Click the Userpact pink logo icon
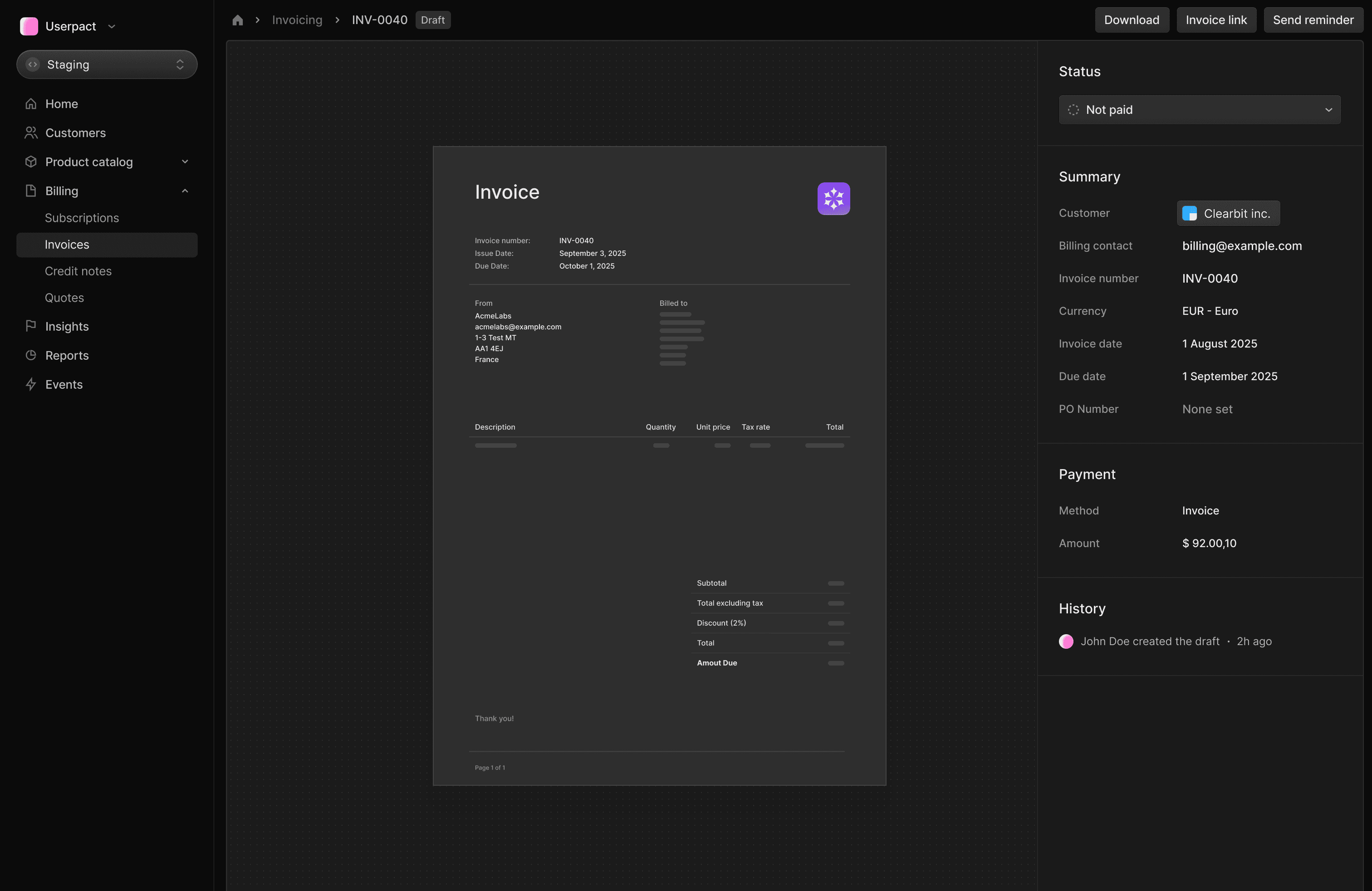 29,26
